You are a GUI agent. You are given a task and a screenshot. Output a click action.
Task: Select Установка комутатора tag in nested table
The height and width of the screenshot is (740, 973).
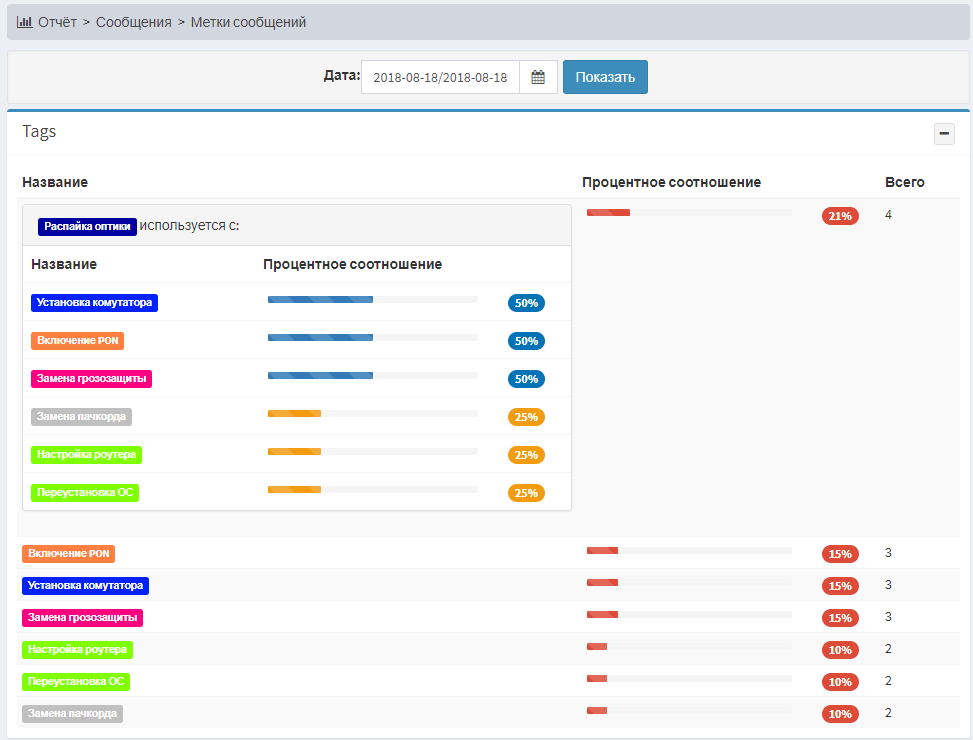(x=94, y=303)
